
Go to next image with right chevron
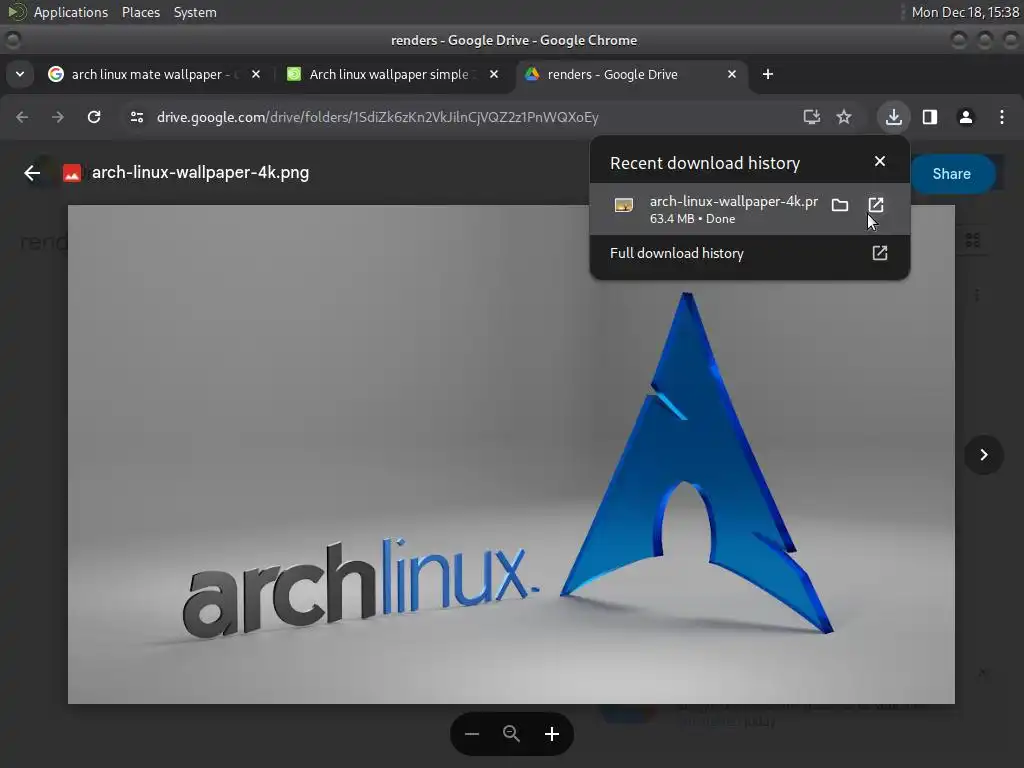[x=984, y=455]
